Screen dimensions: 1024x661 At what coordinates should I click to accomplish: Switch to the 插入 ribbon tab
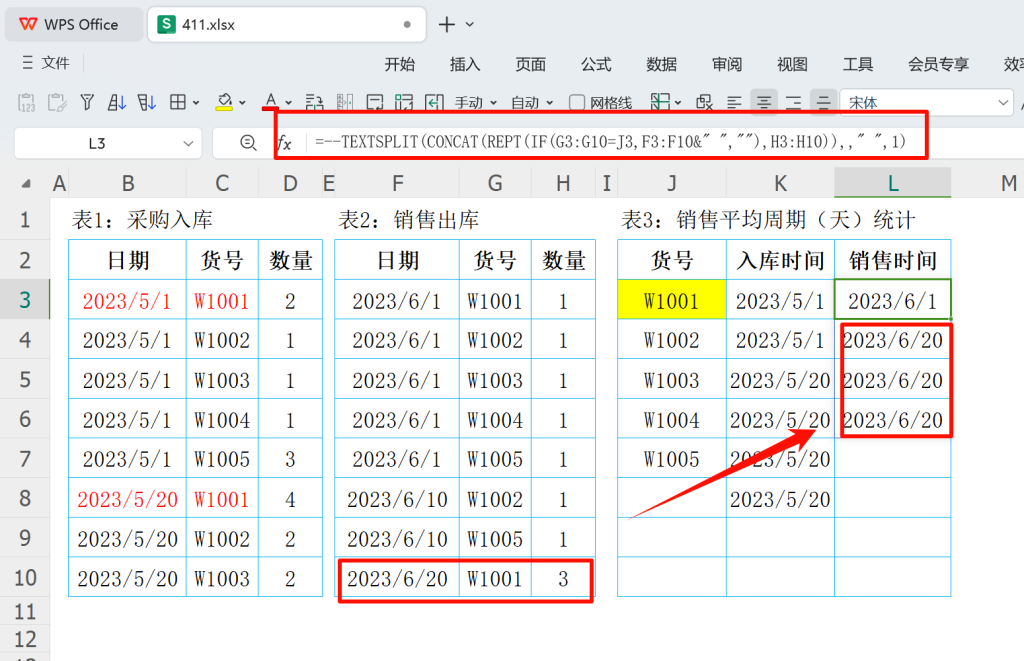tap(465, 64)
